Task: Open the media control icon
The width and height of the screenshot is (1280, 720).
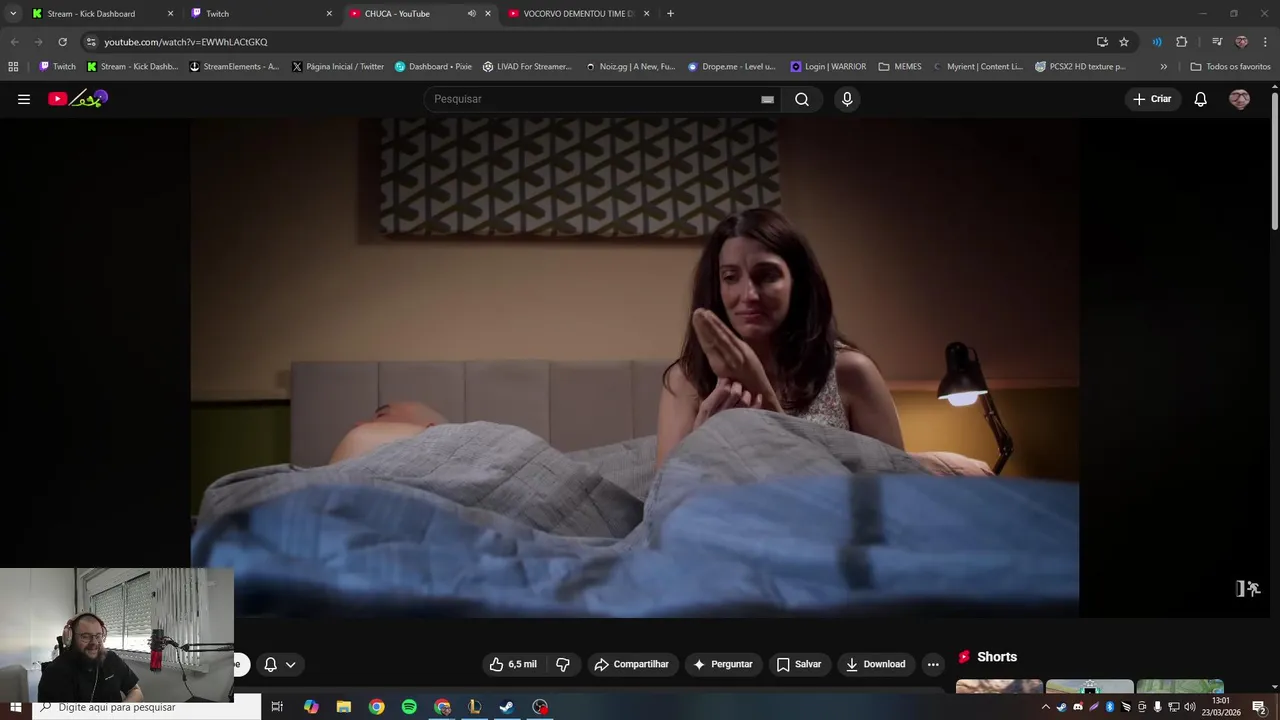Action: [x=1217, y=42]
